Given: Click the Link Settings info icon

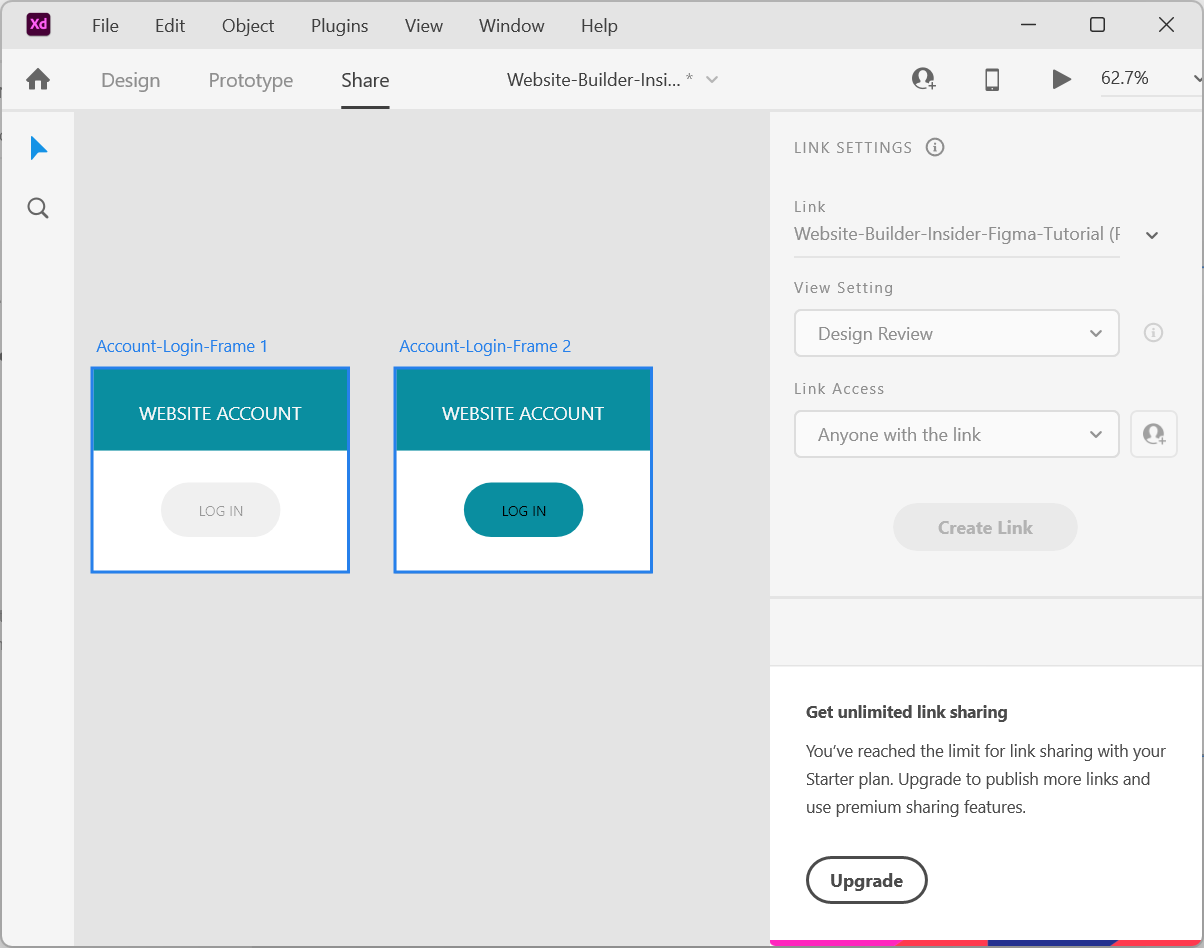Looking at the screenshot, I should [x=935, y=147].
